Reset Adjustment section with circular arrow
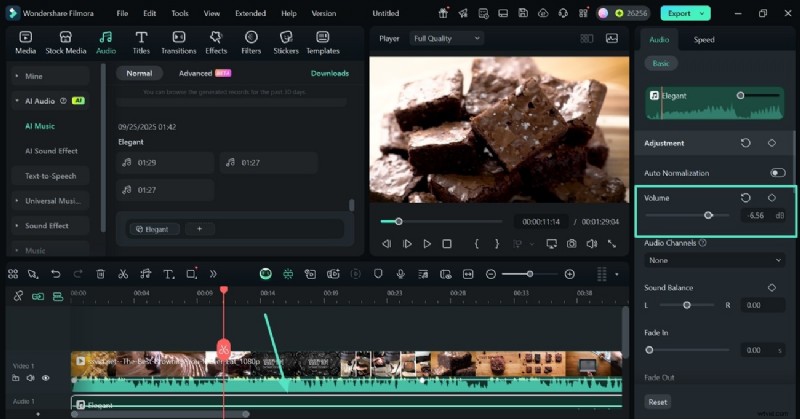The image size is (800, 419). pos(745,143)
